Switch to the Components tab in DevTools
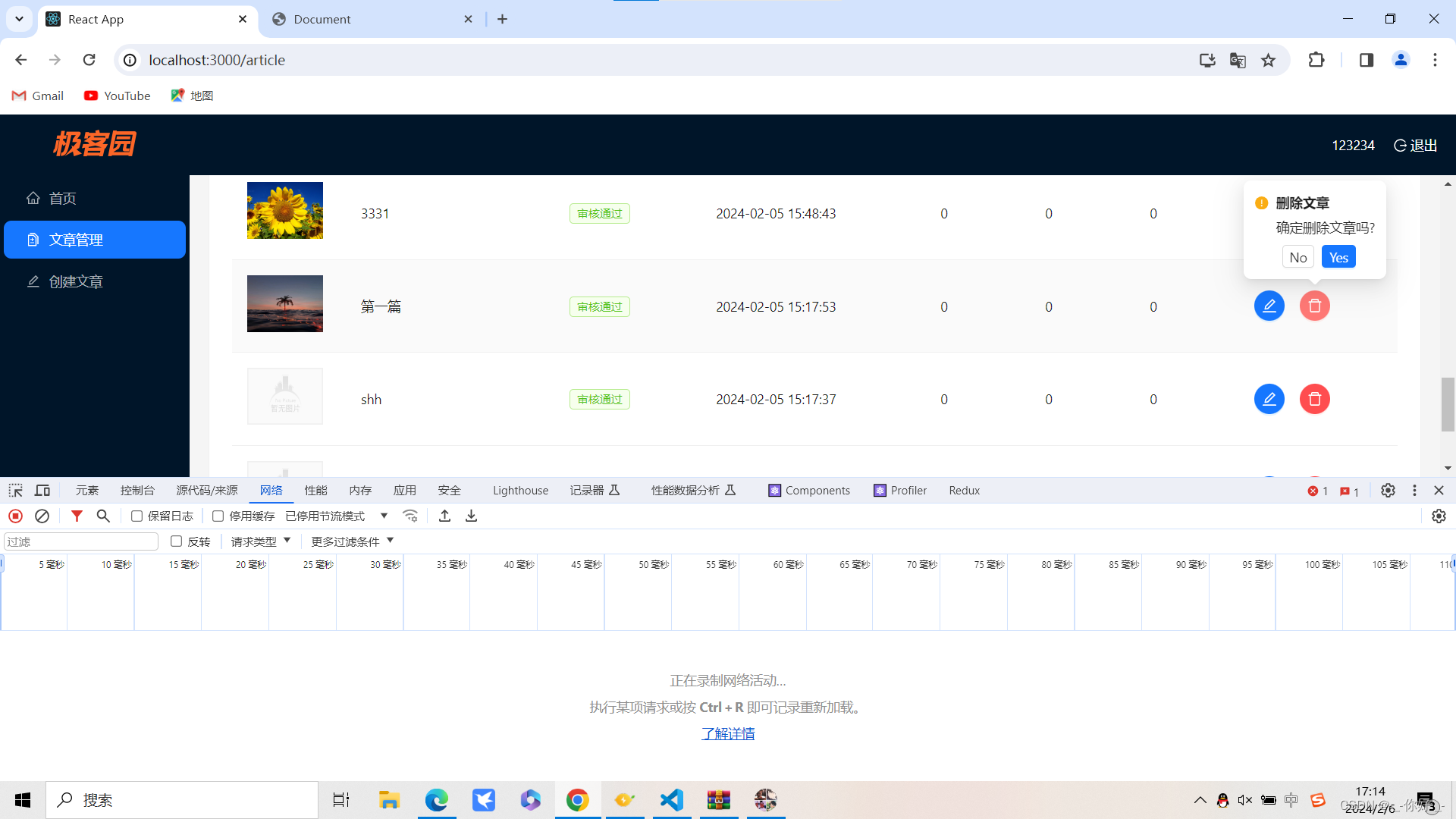Screen dimensions: 1456x819 (807, 490)
